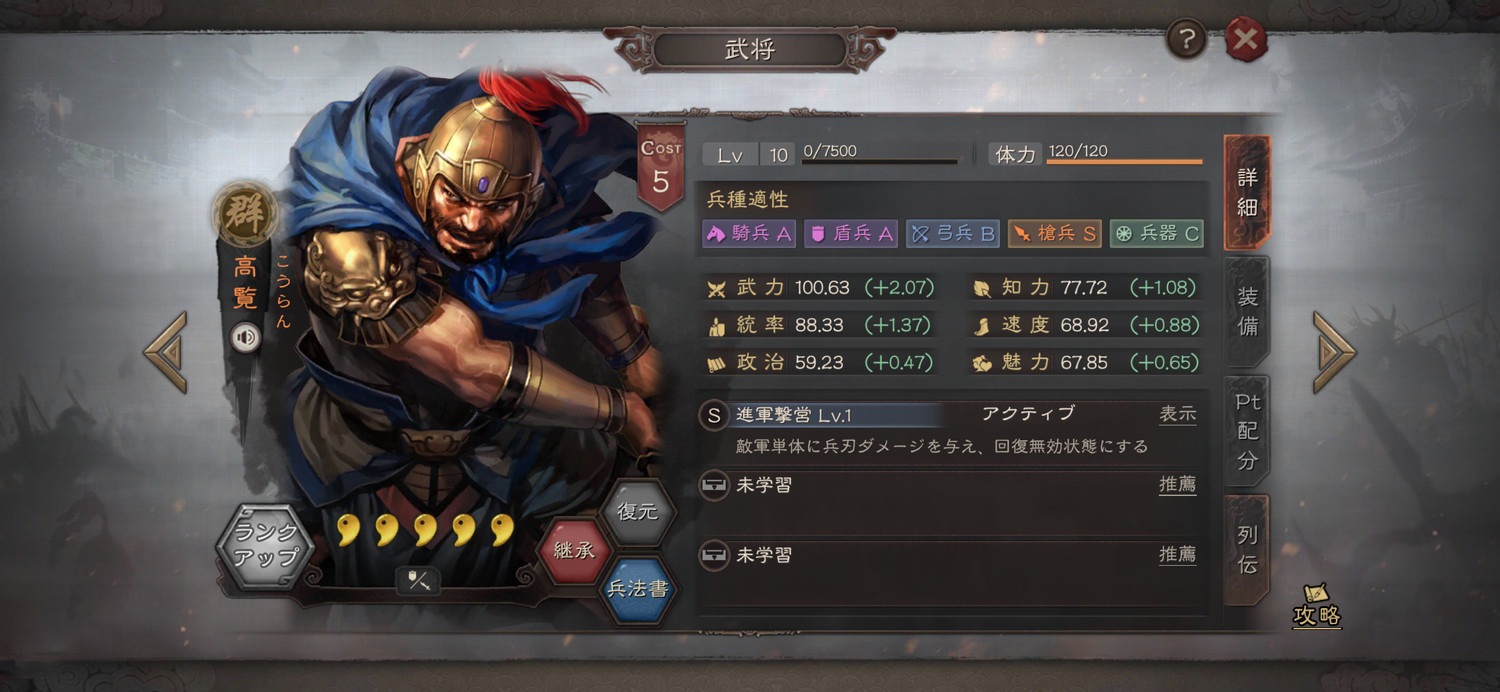Toggle the weapon icon below the stars

419,580
